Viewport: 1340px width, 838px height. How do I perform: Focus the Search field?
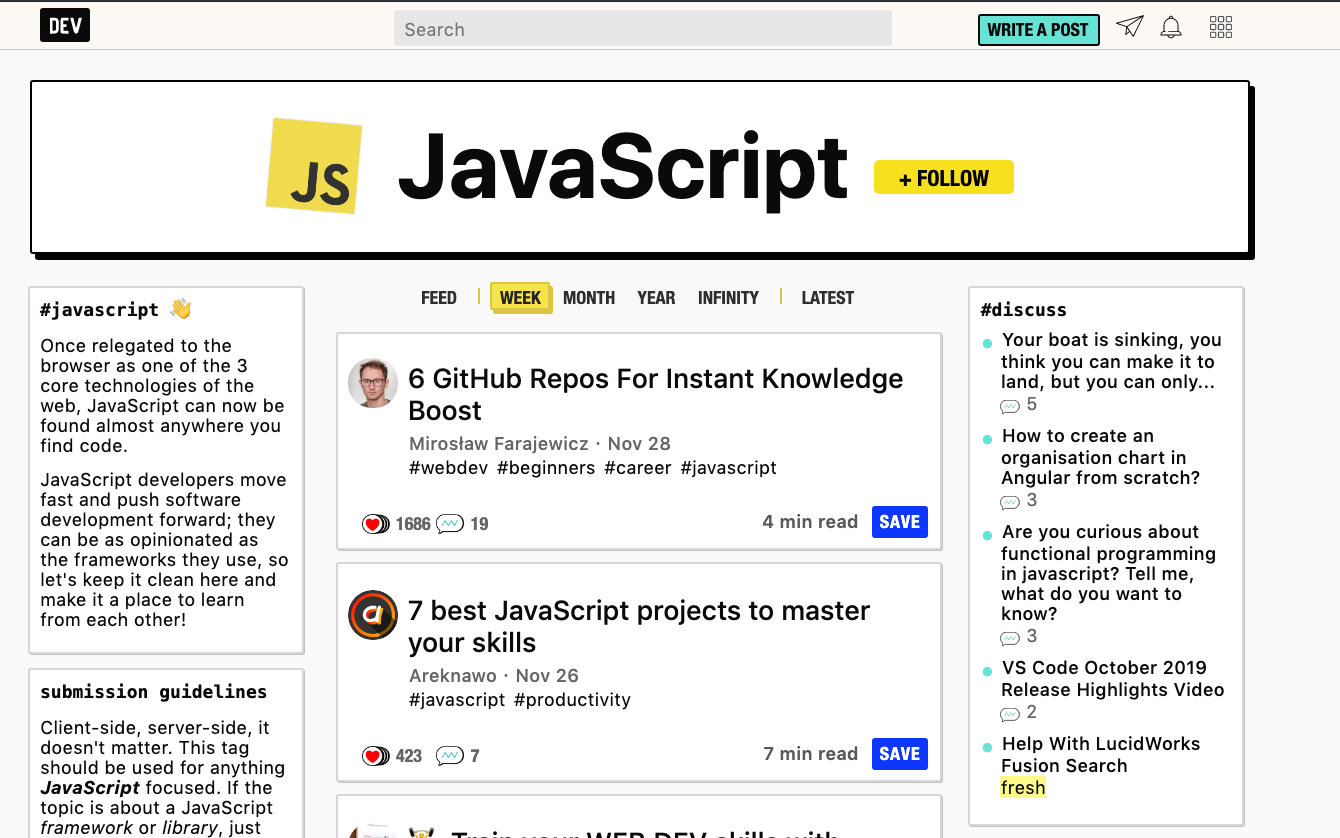643,28
